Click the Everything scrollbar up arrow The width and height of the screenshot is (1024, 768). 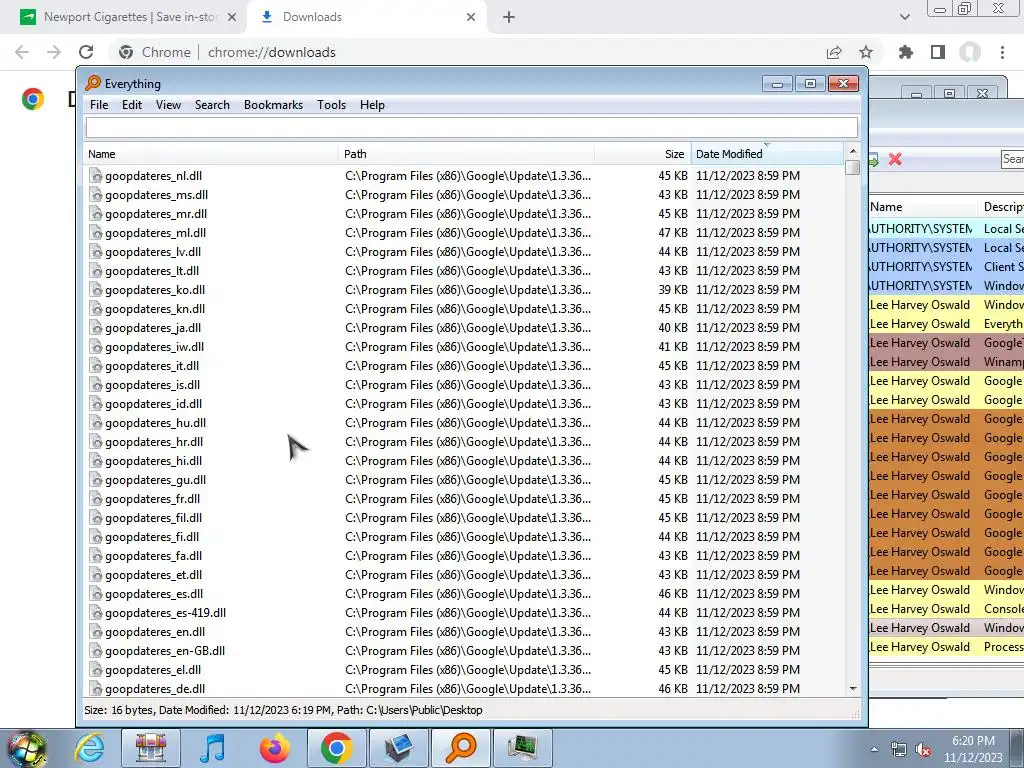pos(852,151)
